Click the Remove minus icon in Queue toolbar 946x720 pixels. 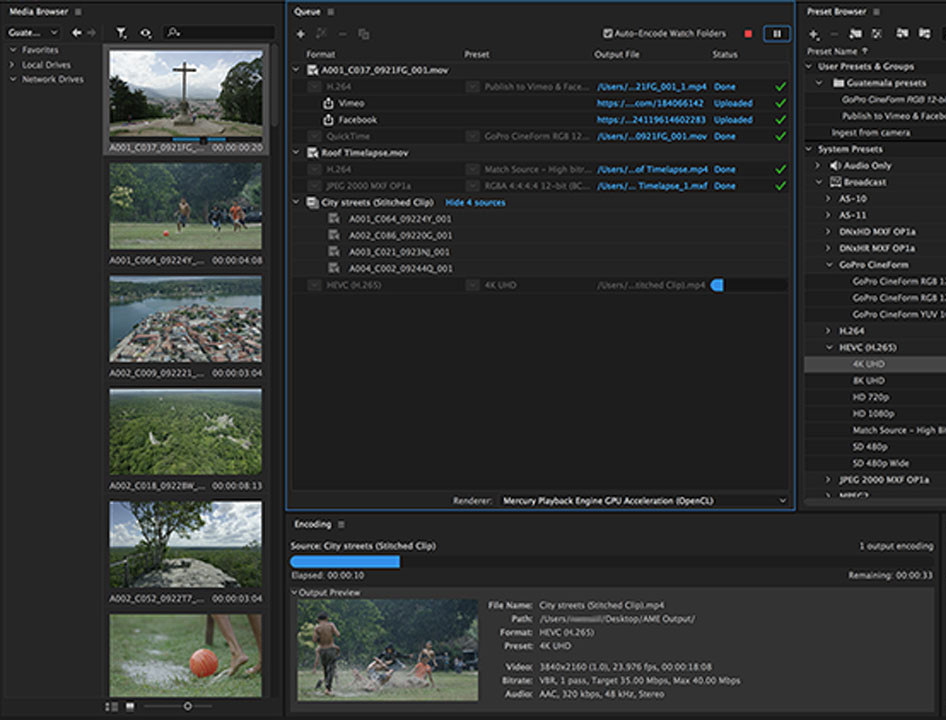coord(343,34)
